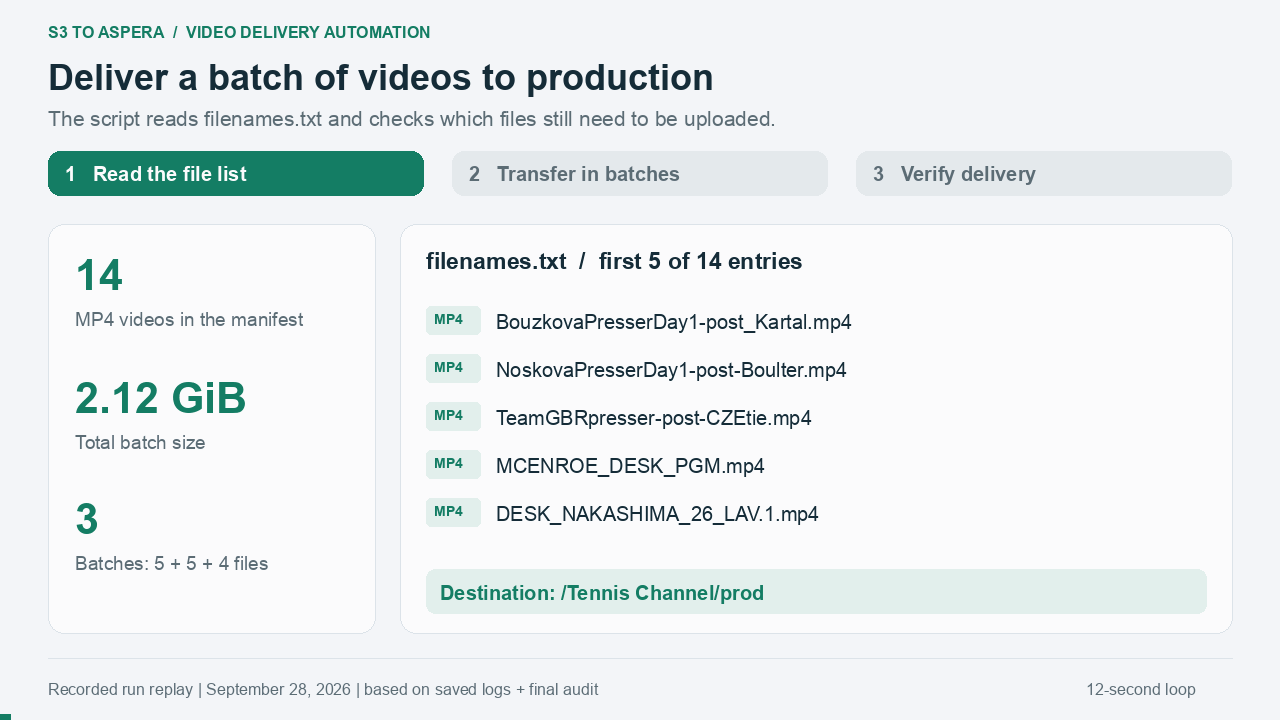
Task: Click the loop progress bar at bottom-left edge
Action: [5, 717]
